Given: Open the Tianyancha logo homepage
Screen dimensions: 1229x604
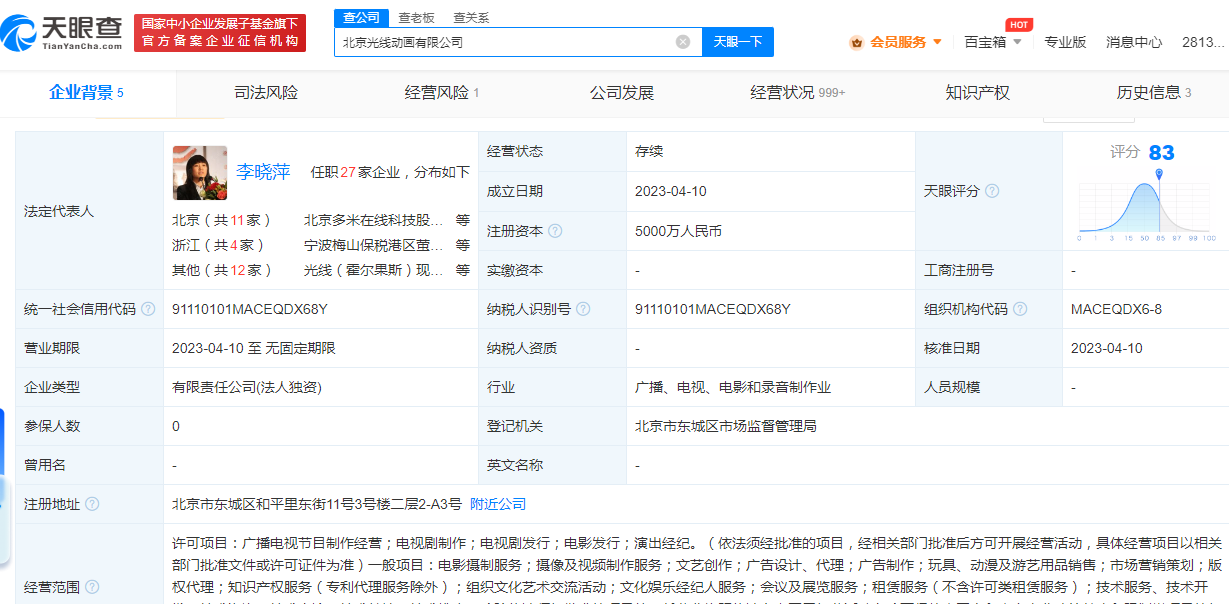Looking at the screenshot, I should tap(63, 33).
